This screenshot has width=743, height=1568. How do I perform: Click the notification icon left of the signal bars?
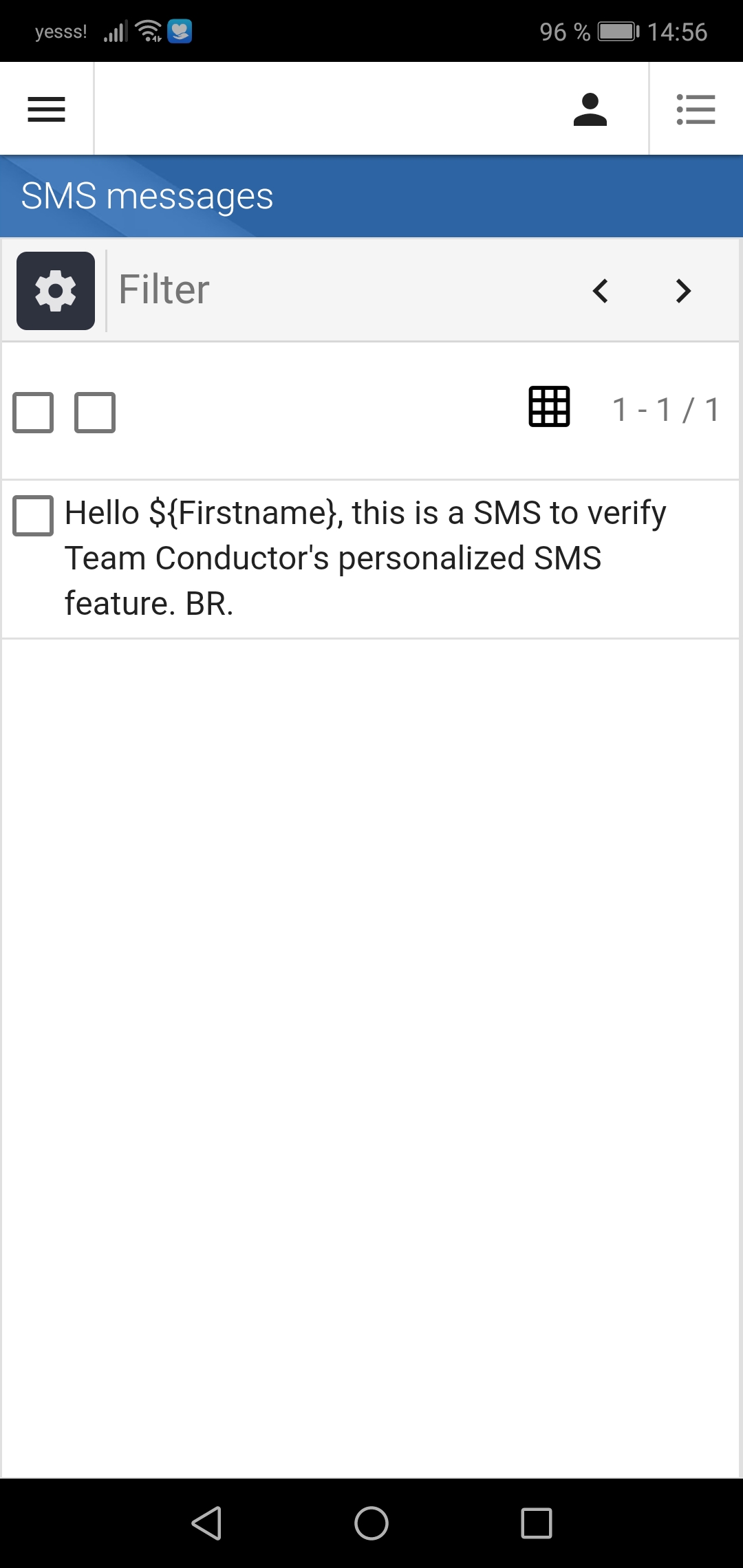pyautogui.click(x=180, y=30)
